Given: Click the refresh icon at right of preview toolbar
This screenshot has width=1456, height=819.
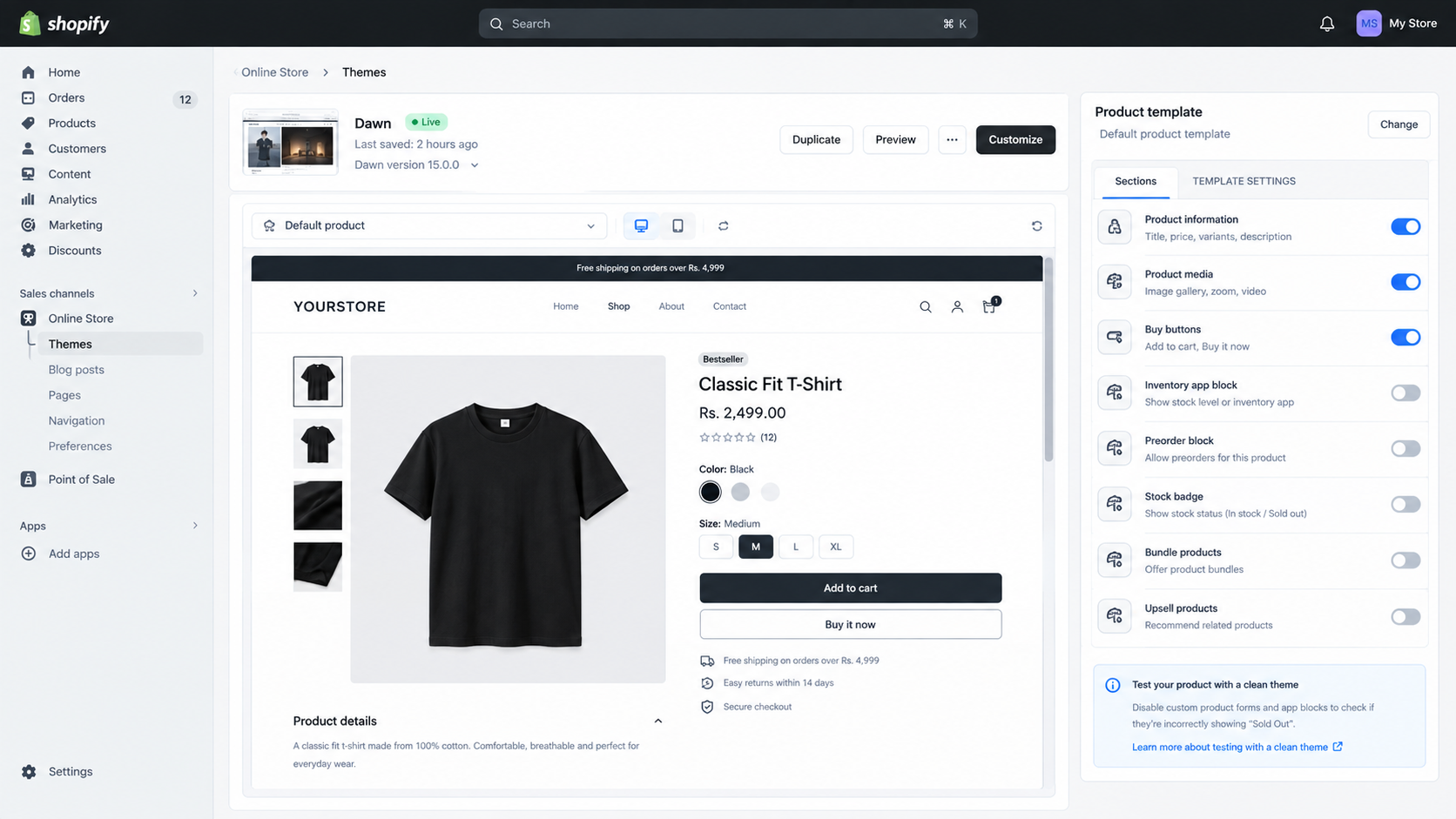Looking at the screenshot, I should [x=1036, y=225].
